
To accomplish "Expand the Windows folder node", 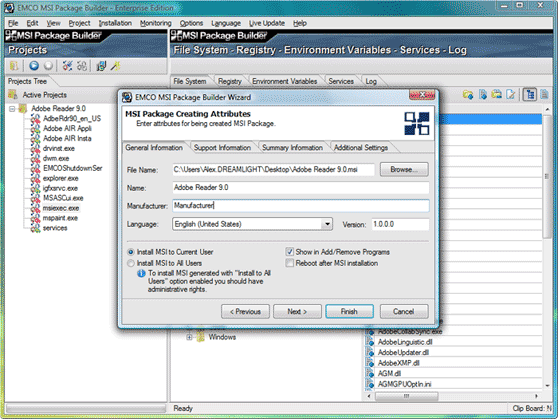I will [x=189, y=337].
